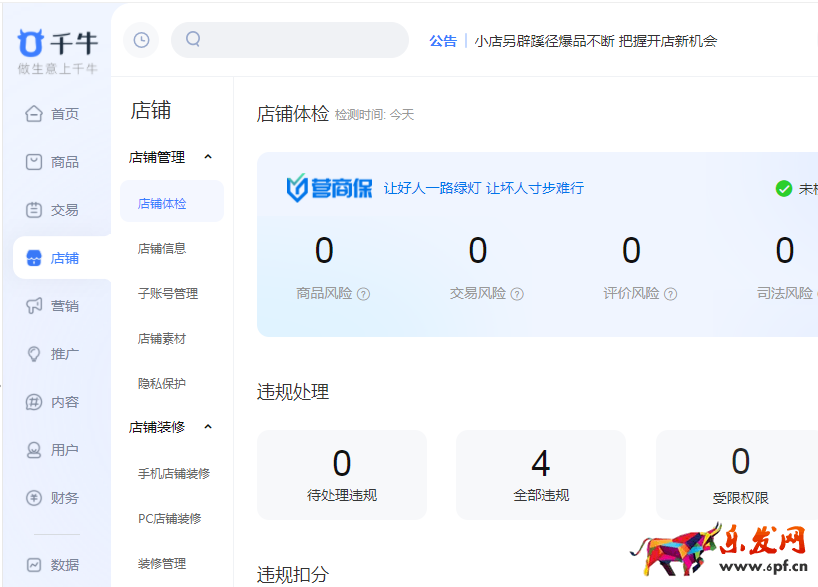Open the search history clock icon

point(141,40)
